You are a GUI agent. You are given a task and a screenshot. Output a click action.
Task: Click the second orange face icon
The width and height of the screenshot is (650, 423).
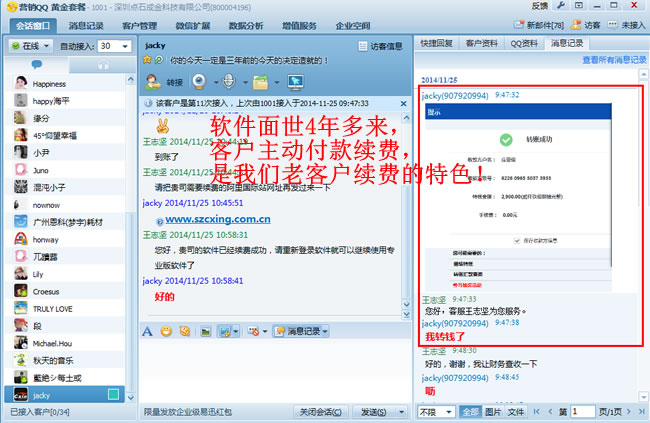click(185, 331)
